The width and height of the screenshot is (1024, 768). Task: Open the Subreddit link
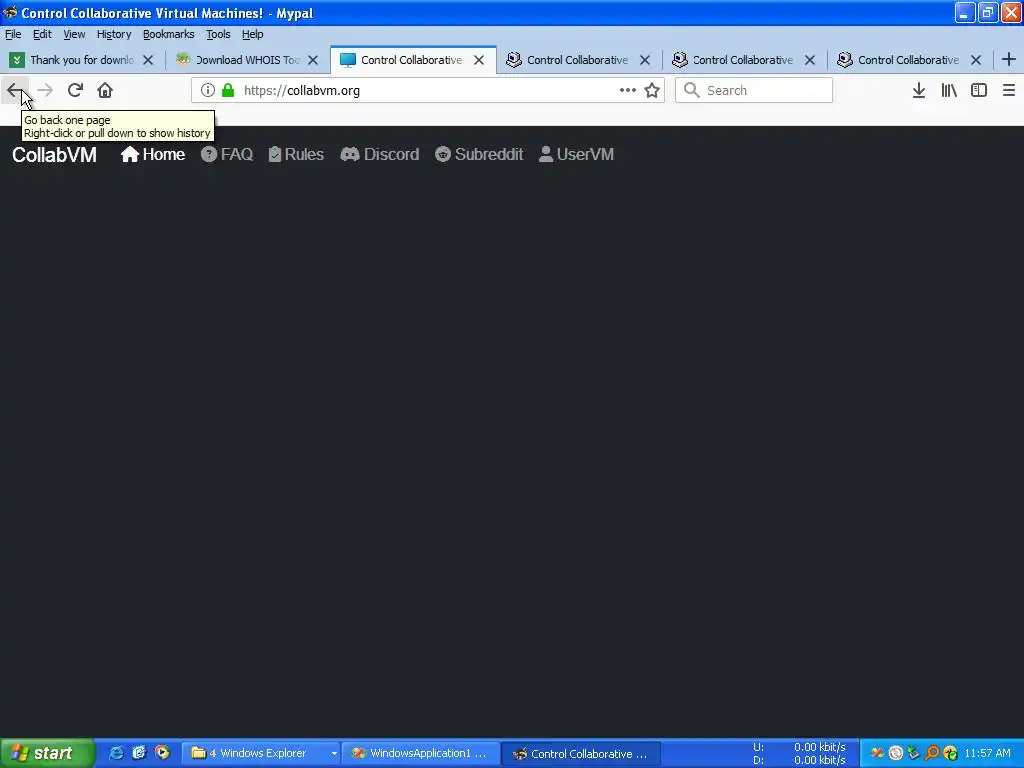tap(479, 154)
